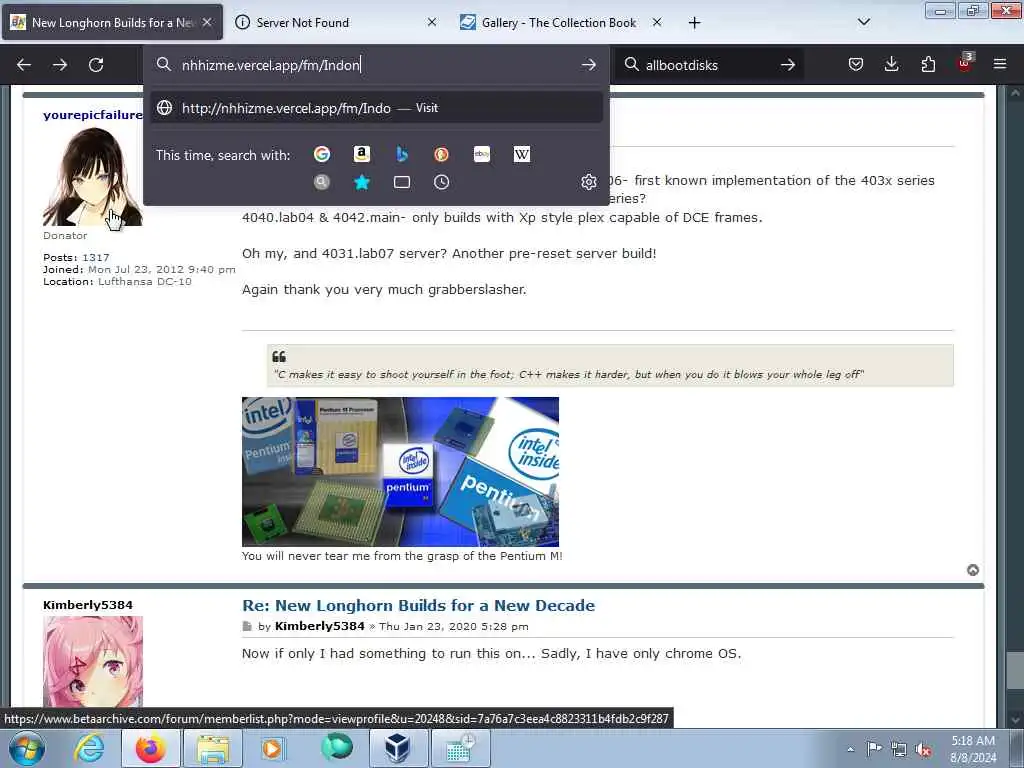Open Save to Pocket
The height and width of the screenshot is (768, 1024).
856,64
